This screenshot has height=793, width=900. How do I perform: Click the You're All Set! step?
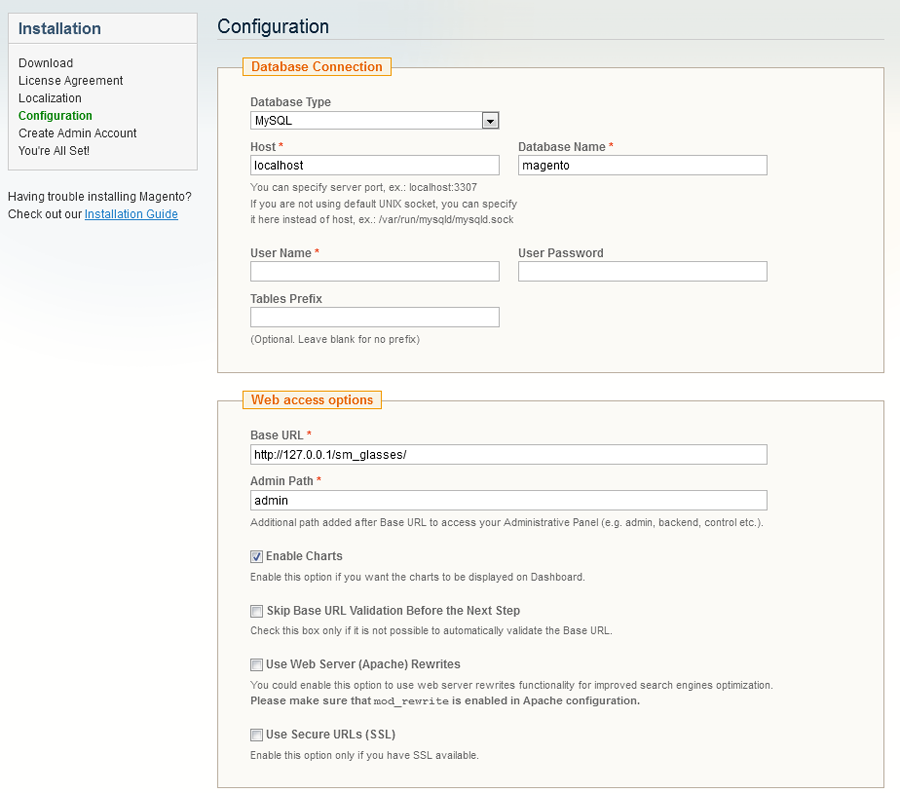[x=54, y=151]
